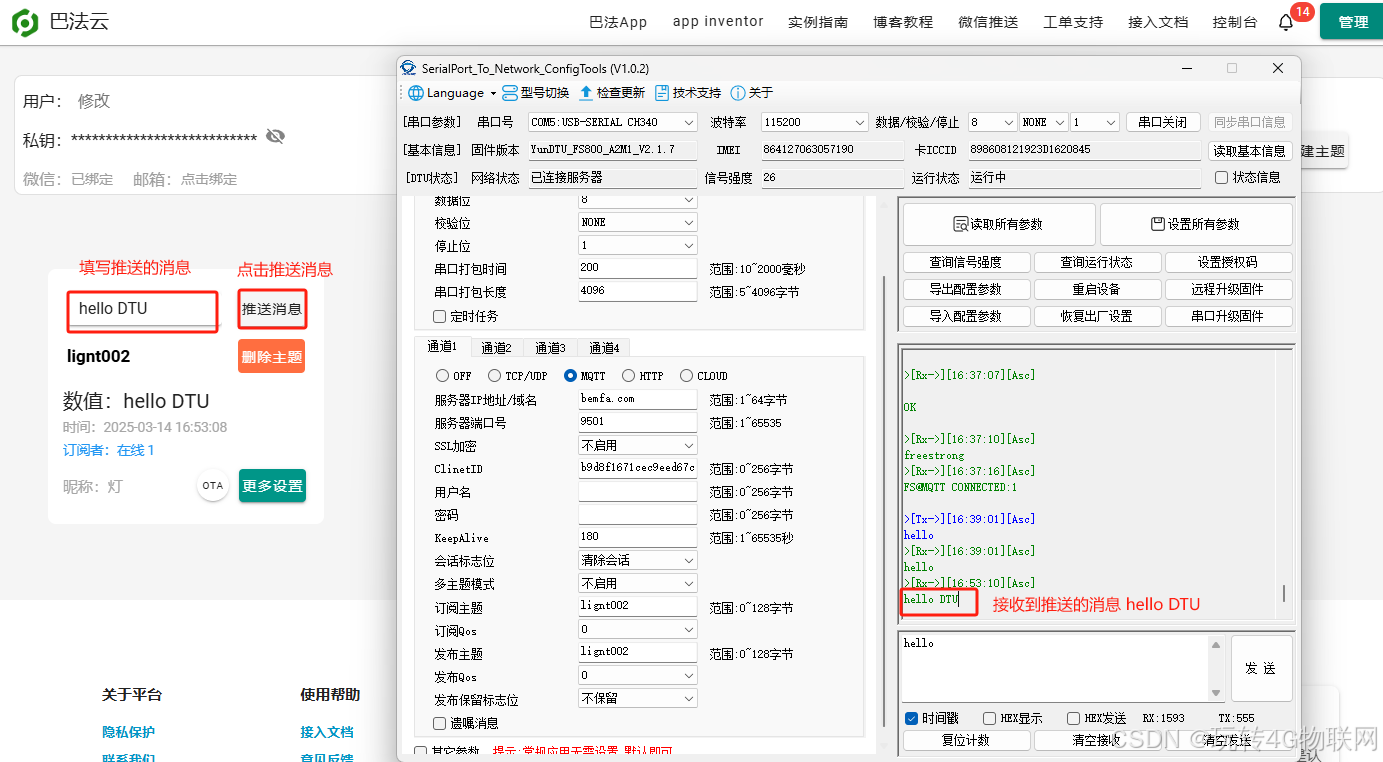
Task: Open app inventor in the website nav
Action: [718, 21]
